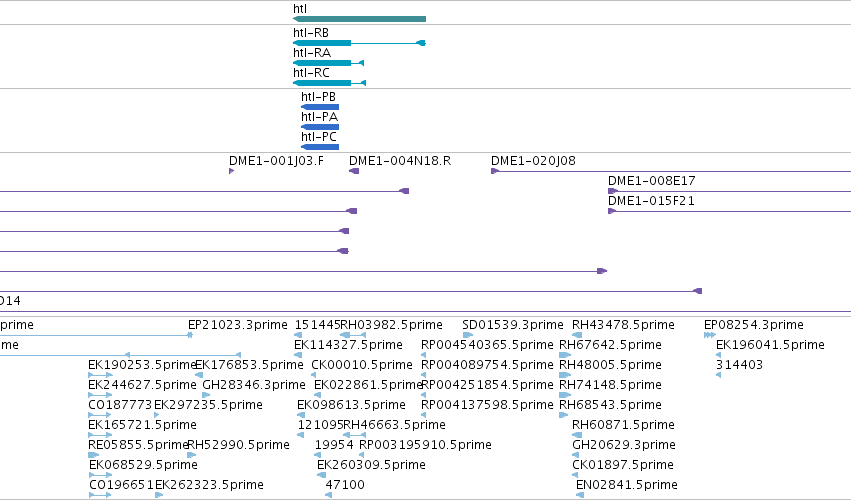This screenshot has width=851, height=500.
Task: Click the htl-PC blue CDS bar
Action: tap(320, 147)
